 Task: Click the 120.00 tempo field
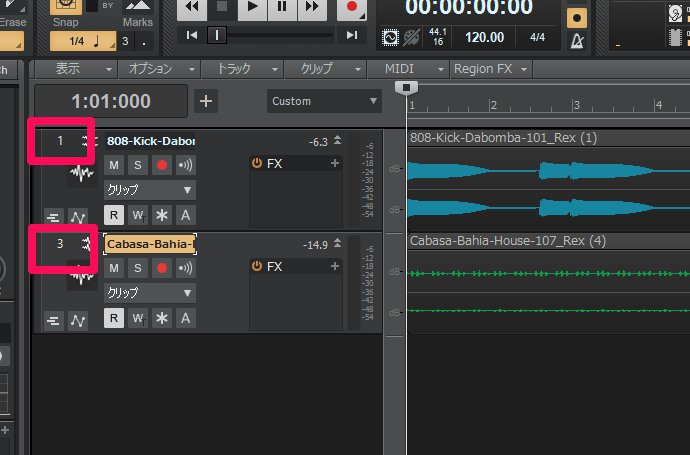484,37
